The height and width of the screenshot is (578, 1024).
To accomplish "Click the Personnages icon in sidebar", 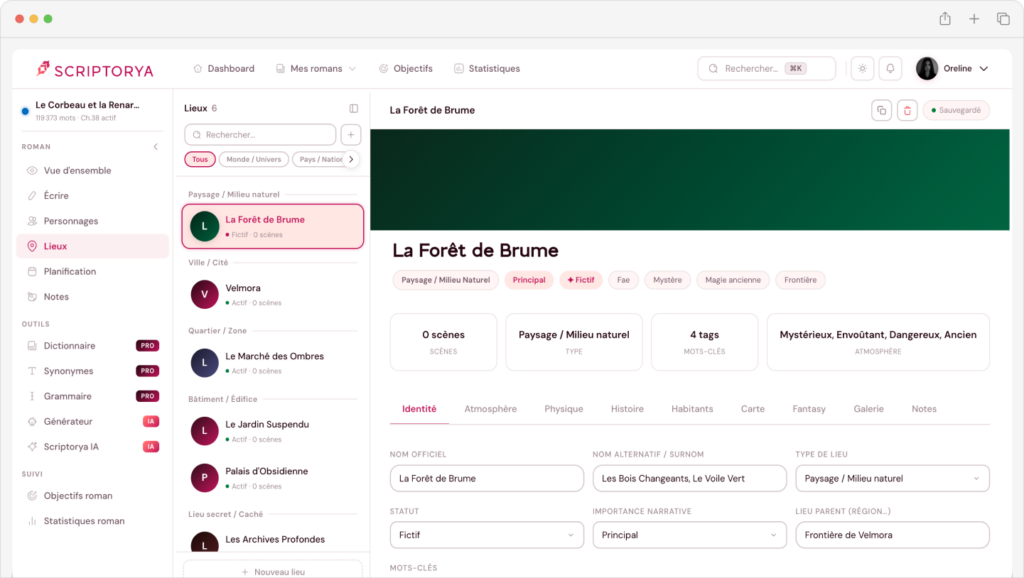I will click(32, 221).
